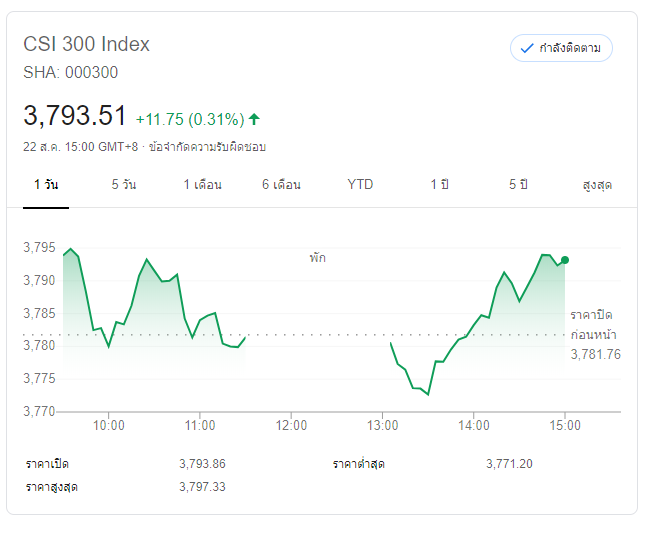Show the 6 เดือน chart range
The image size is (647, 533).
click(x=281, y=185)
